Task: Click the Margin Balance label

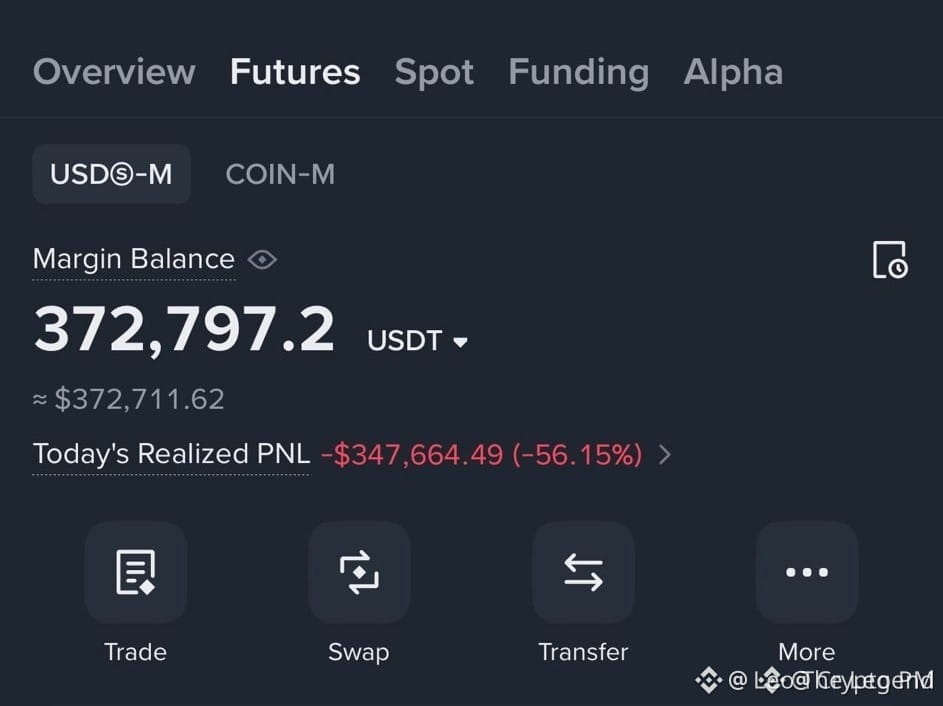Action: click(x=134, y=259)
